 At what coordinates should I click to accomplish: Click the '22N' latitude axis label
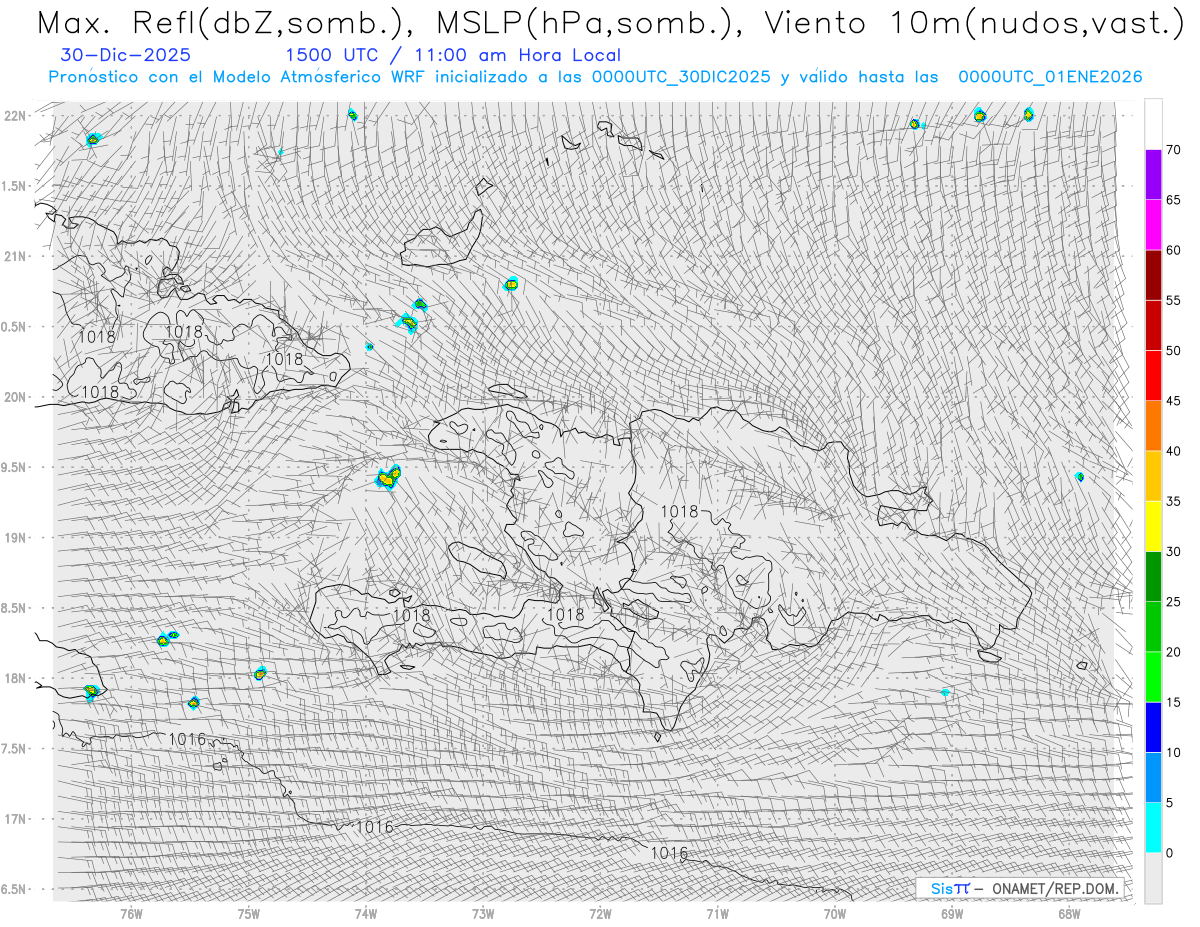pos(14,116)
